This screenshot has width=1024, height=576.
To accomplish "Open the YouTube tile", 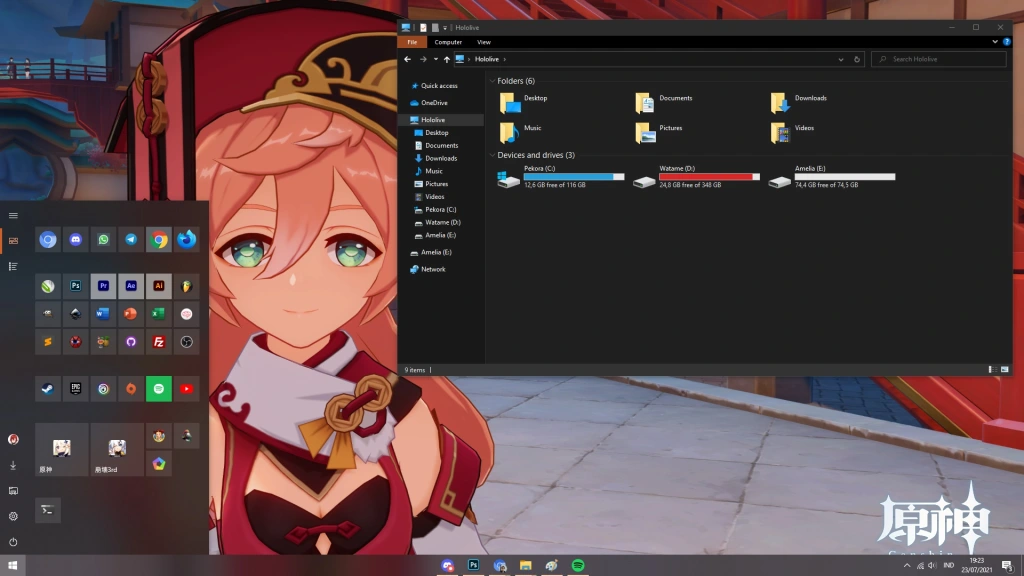I will 187,389.
